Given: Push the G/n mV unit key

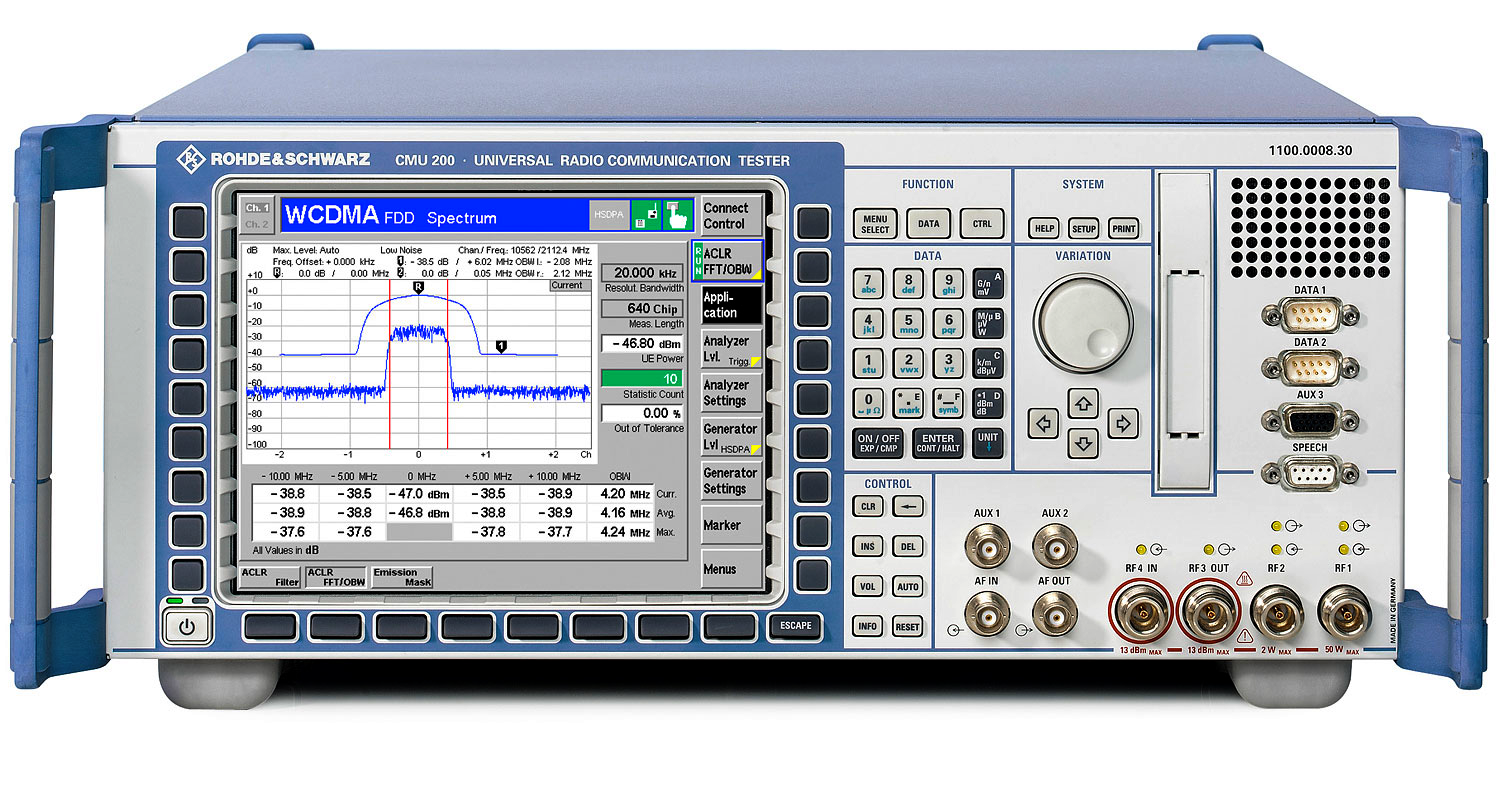Looking at the screenshot, I should coord(988,284).
